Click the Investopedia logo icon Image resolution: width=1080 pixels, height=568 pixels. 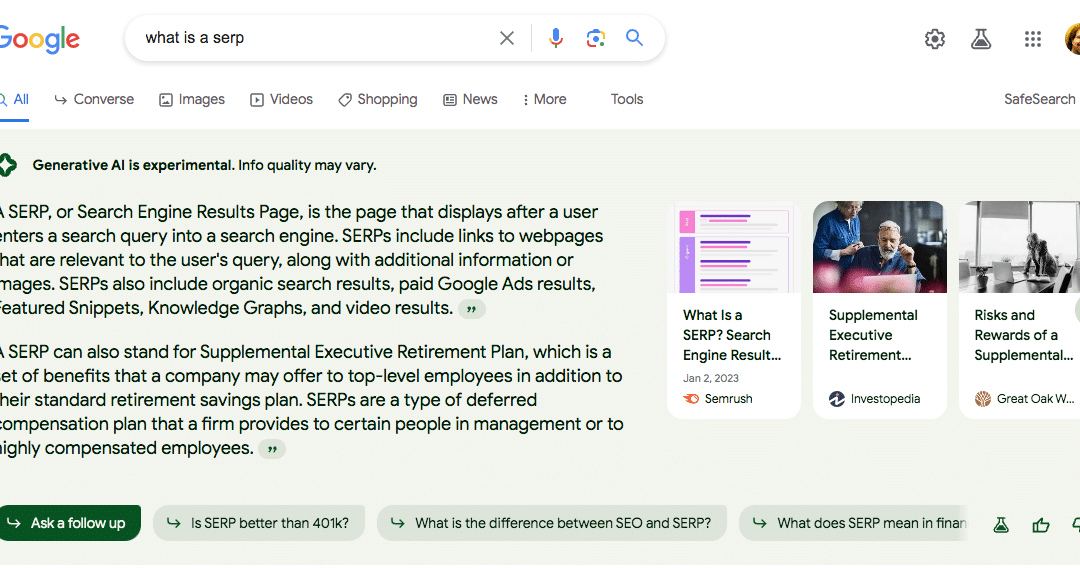coord(837,399)
